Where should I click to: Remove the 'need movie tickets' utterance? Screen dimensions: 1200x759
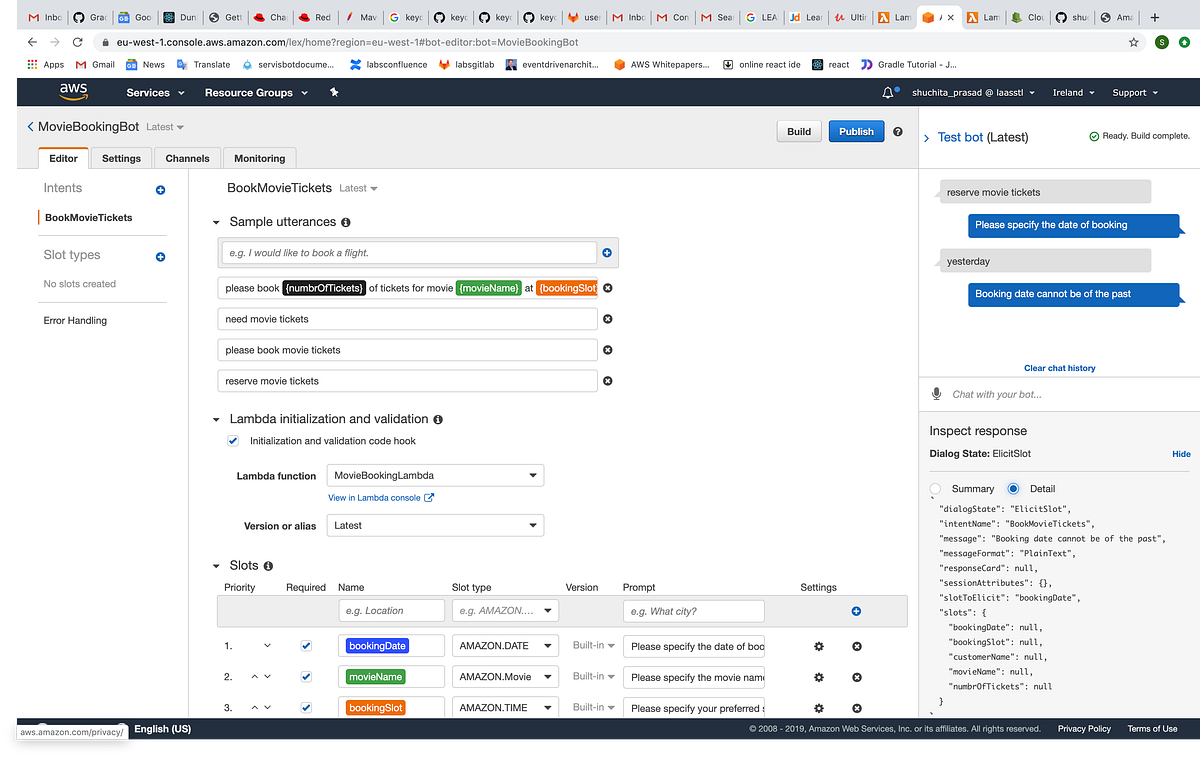click(x=607, y=318)
